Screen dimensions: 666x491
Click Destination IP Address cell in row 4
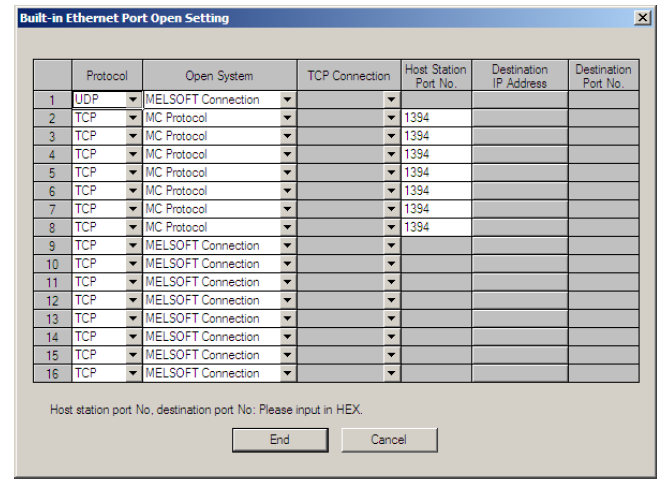tap(519, 155)
